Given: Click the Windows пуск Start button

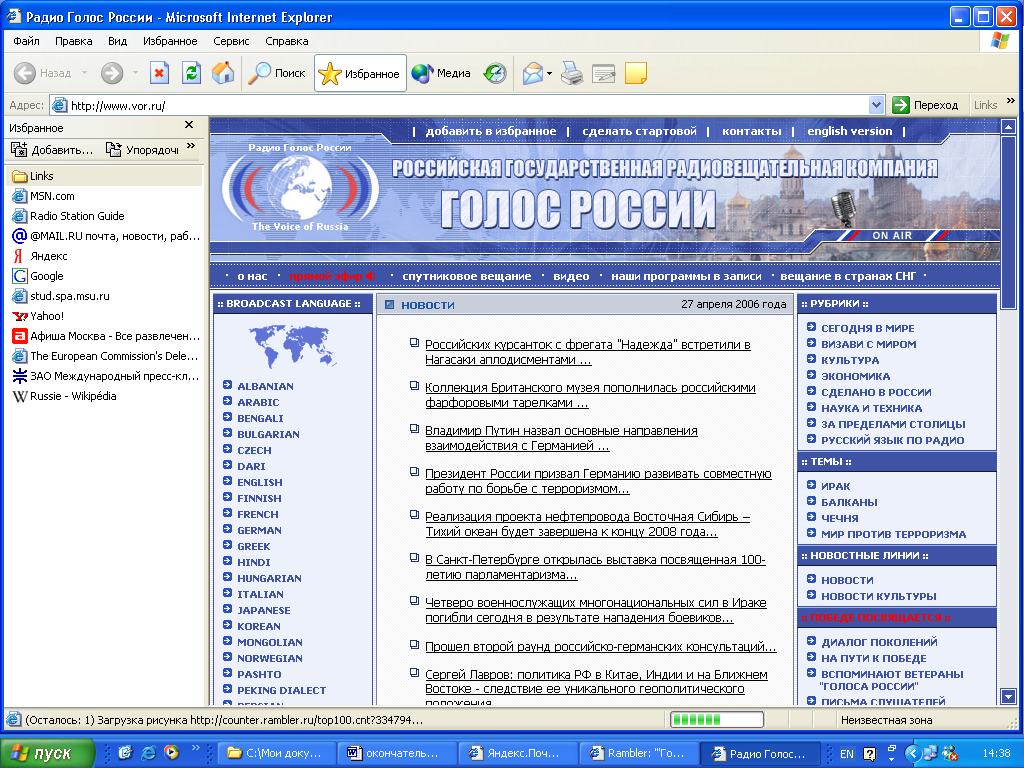Looking at the screenshot, I should 47,753.
